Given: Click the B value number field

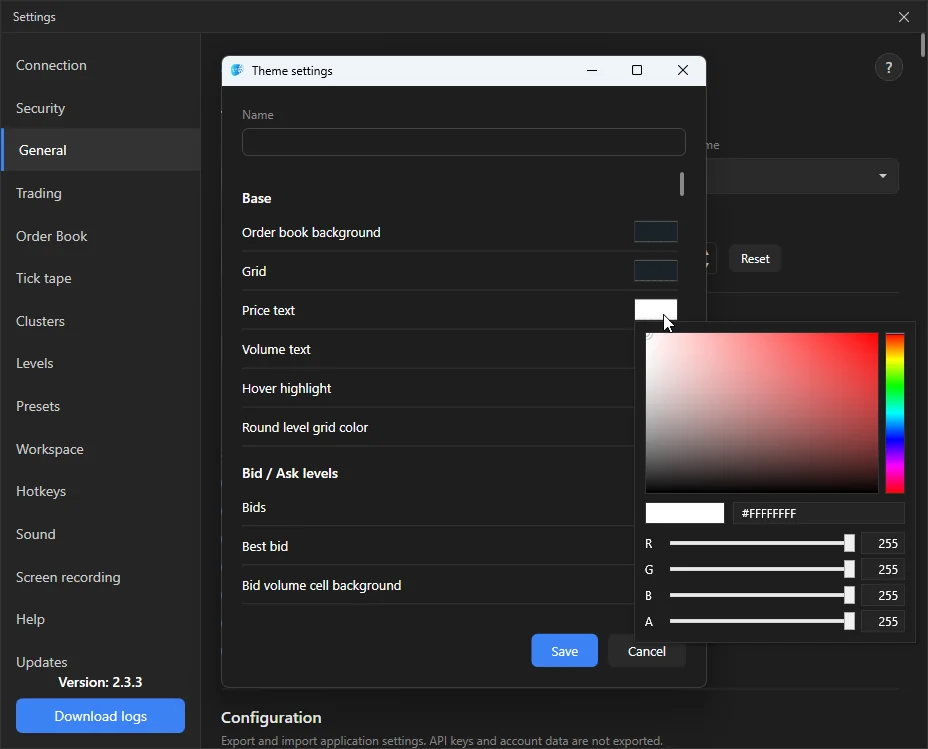Looking at the screenshot, I should 882,595.
